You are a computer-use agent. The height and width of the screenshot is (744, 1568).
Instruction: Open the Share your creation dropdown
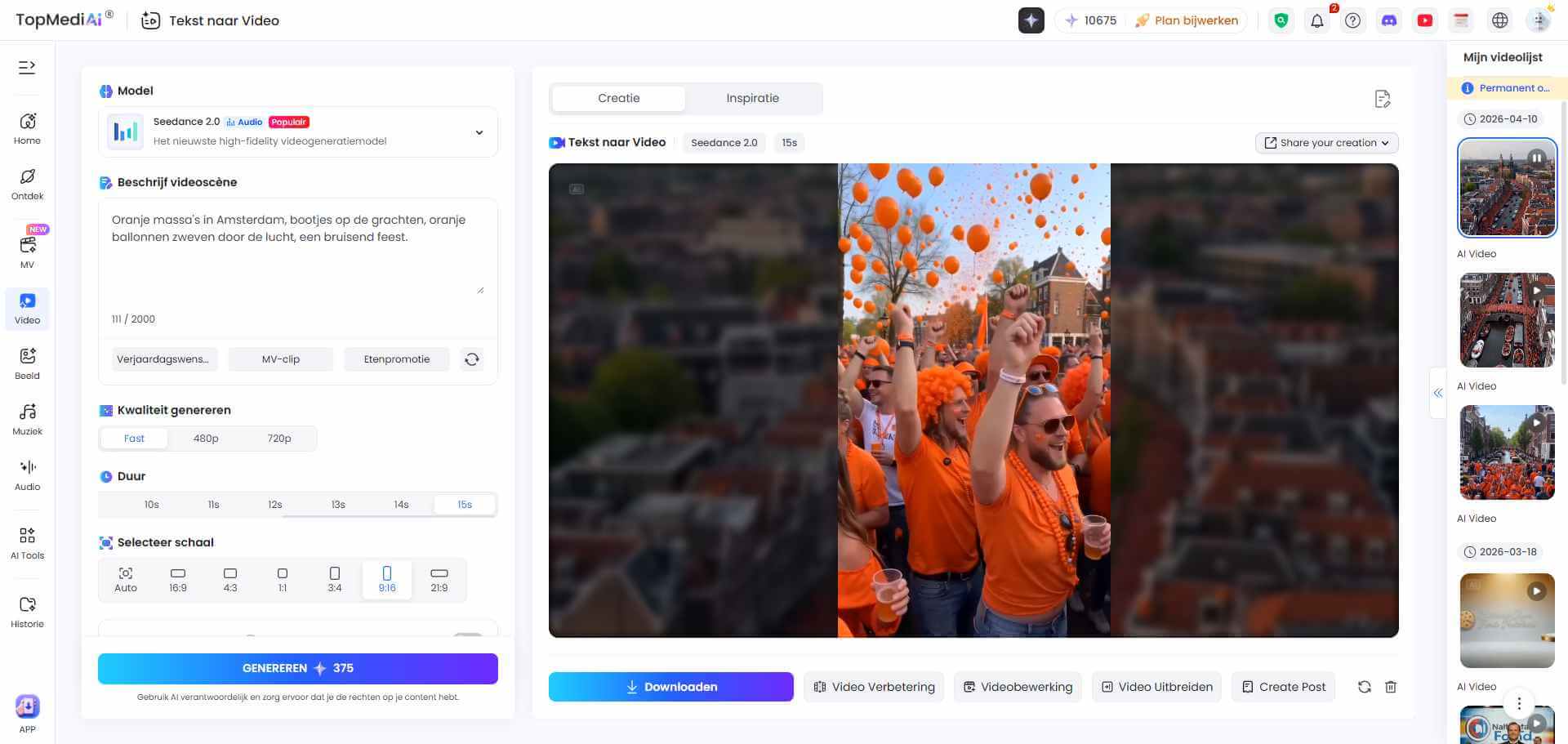(x=1325, y=142)
